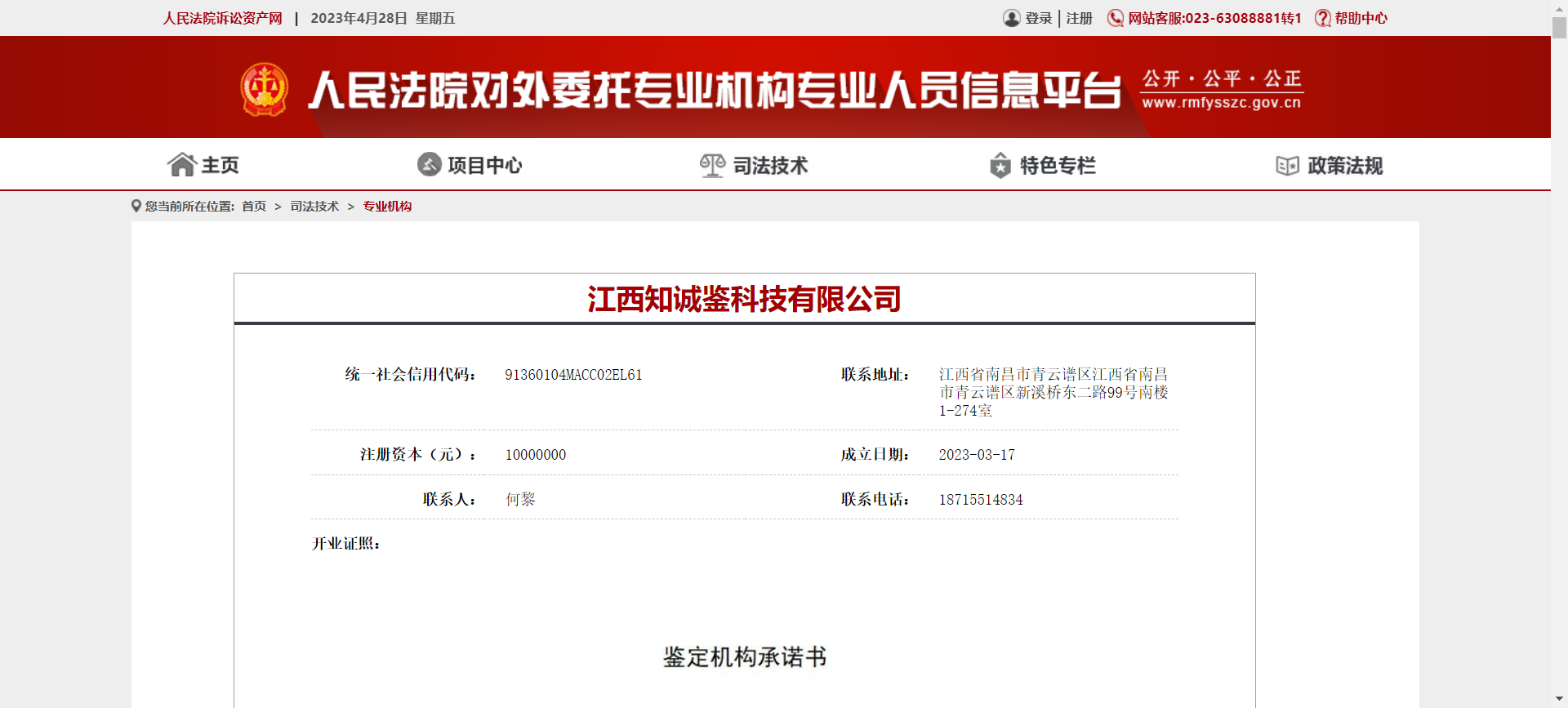The height and width of the screenshot is (708, 1568).
Task: Click the gavel icon beside 项目中心
Action: [x=430, y=165]
